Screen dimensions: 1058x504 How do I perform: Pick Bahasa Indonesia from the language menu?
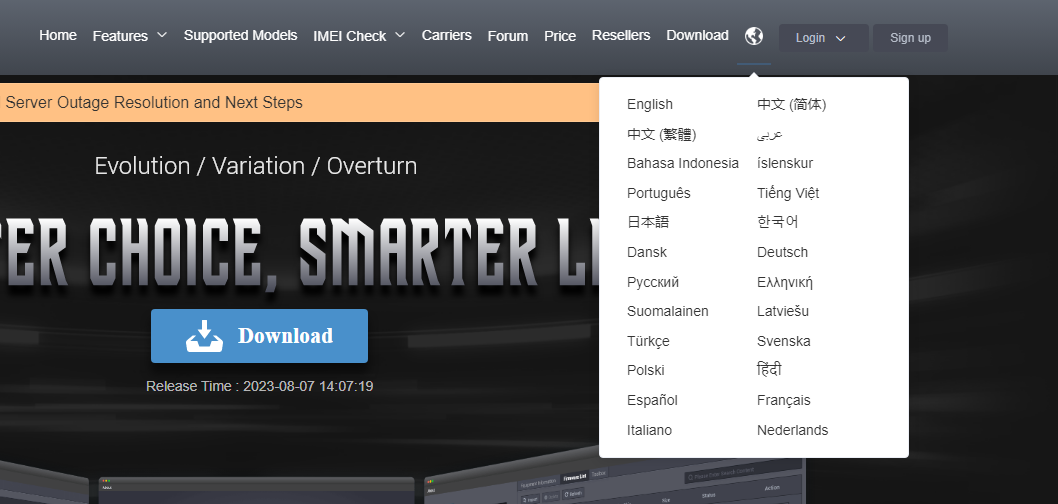pos(683,163)
